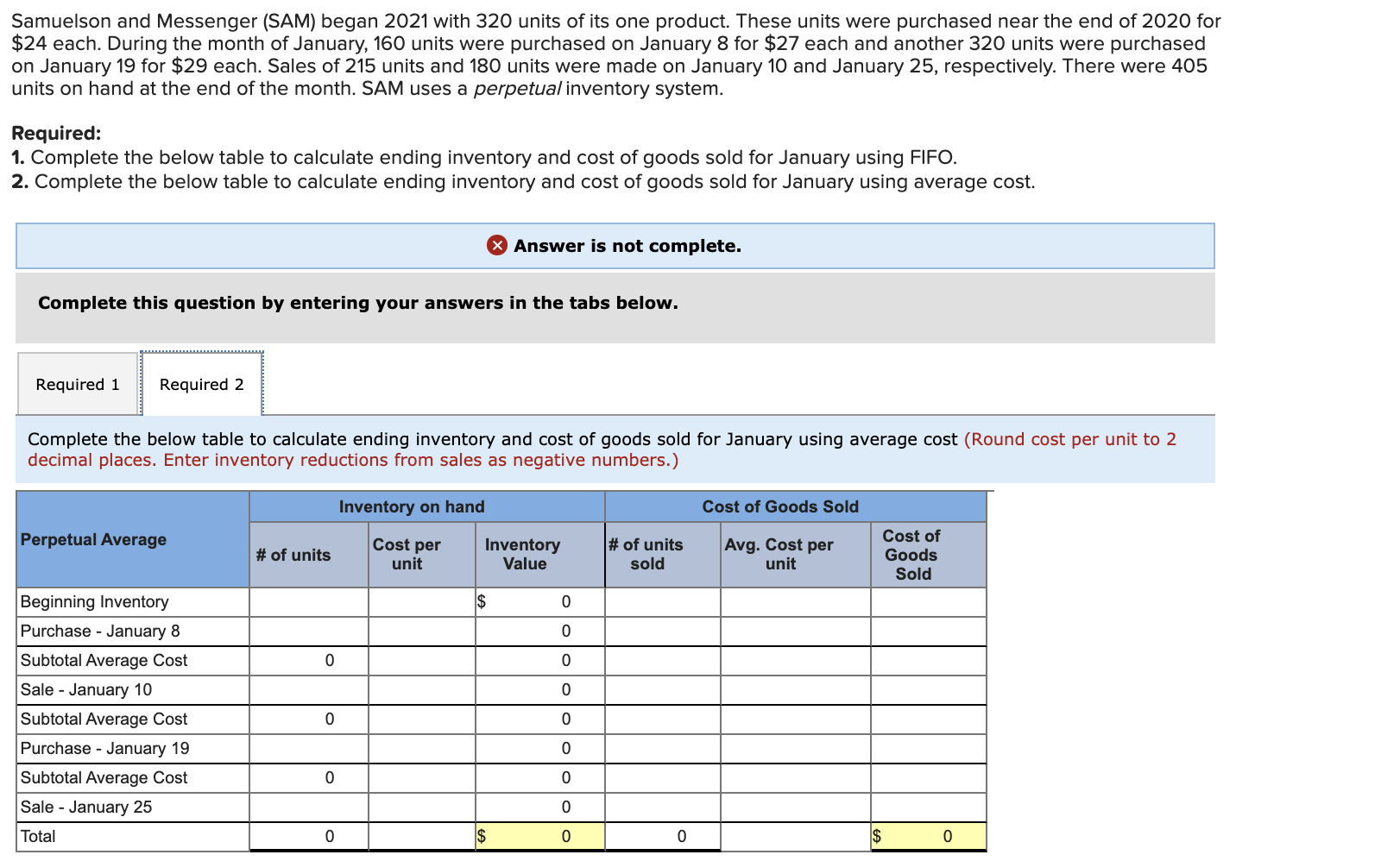This screenshot has width=1400, height=861.
Task: Select the Required 2 tab
Action: [202, 384]
